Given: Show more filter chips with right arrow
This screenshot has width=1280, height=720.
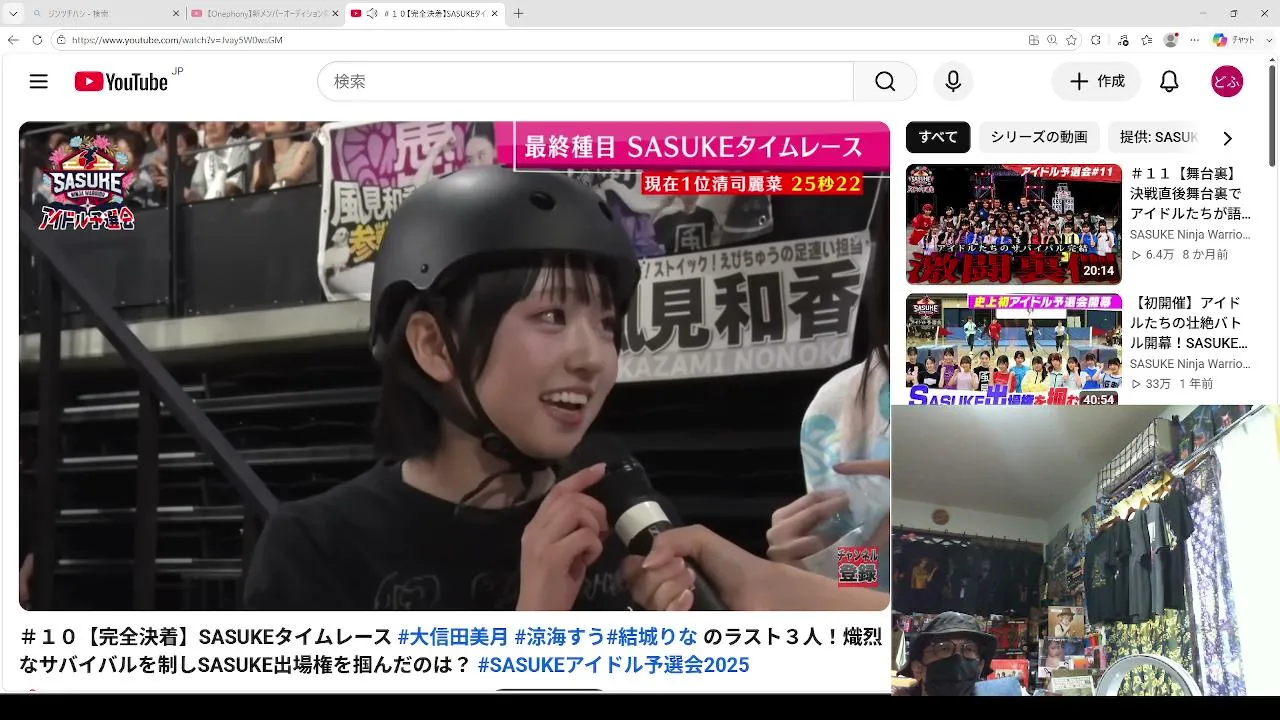Looking at the screenshot, I should coord(1227,138).
